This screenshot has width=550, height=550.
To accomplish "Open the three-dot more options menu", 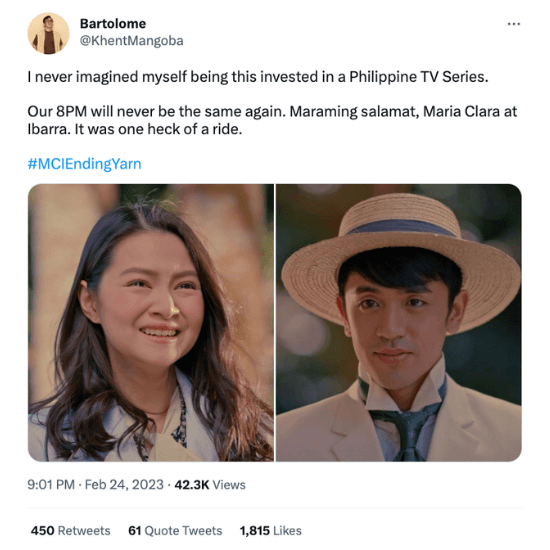I will 514,24.
